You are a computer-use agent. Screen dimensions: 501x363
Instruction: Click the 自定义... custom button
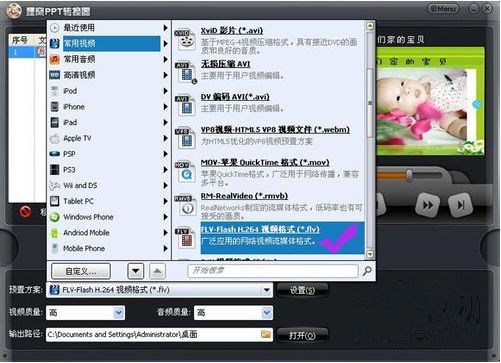(x=81, y=271)
